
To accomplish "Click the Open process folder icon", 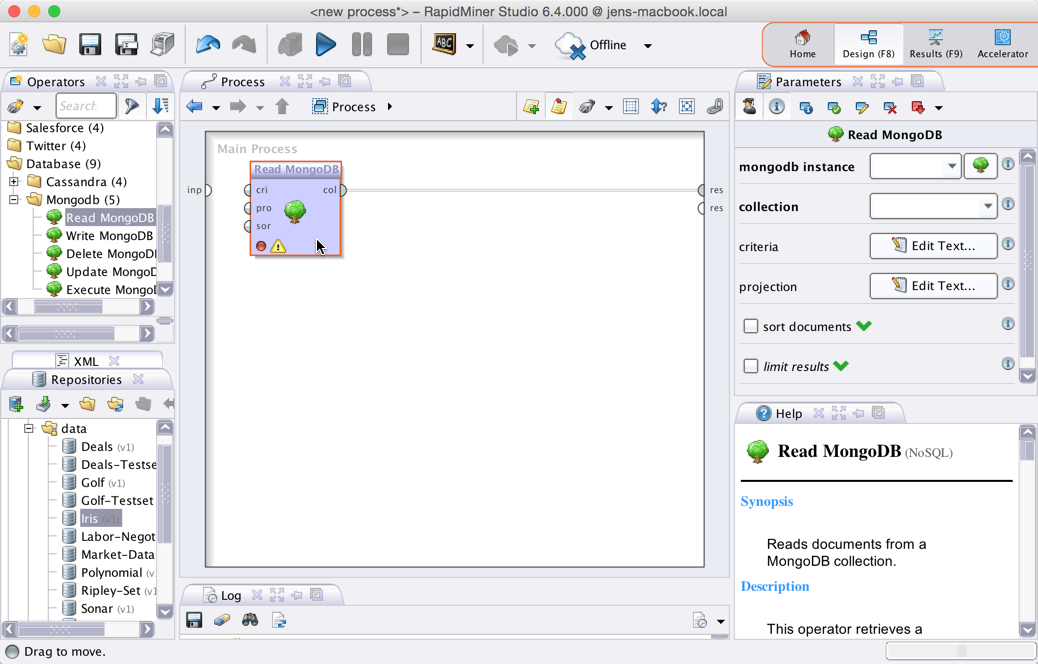I will pos(54,45).
